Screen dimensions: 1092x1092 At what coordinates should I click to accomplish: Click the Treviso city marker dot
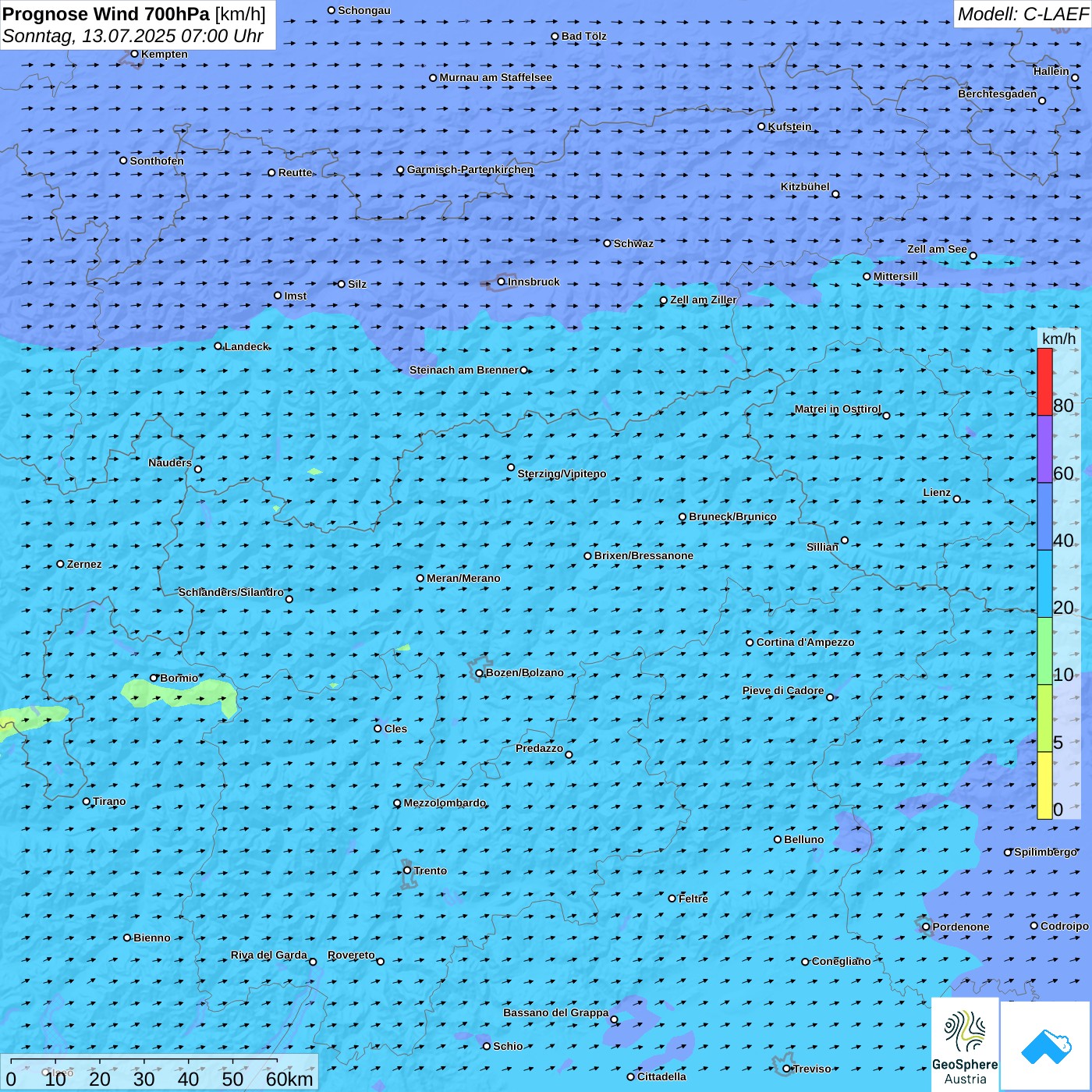pos(787,1069)
